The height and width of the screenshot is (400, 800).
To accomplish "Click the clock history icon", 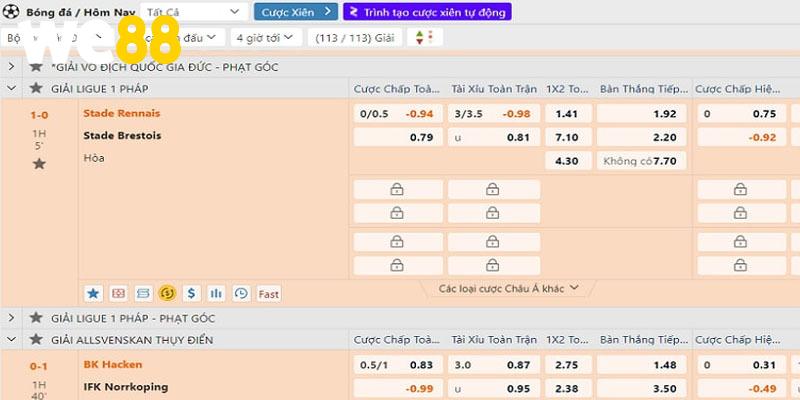I will point(241,293).
